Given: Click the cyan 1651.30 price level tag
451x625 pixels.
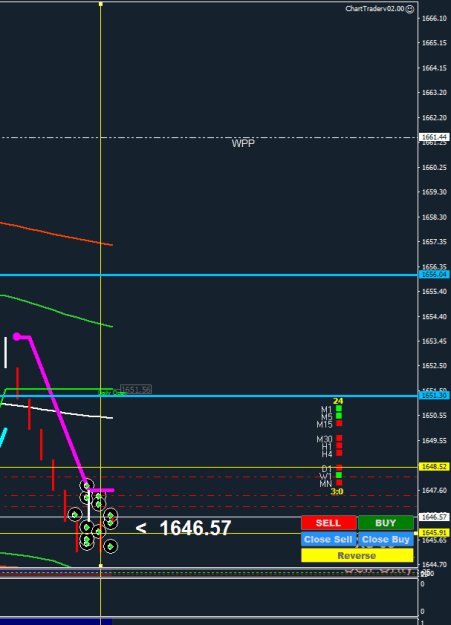Looking at the screenshot, I should pos(435,395).
